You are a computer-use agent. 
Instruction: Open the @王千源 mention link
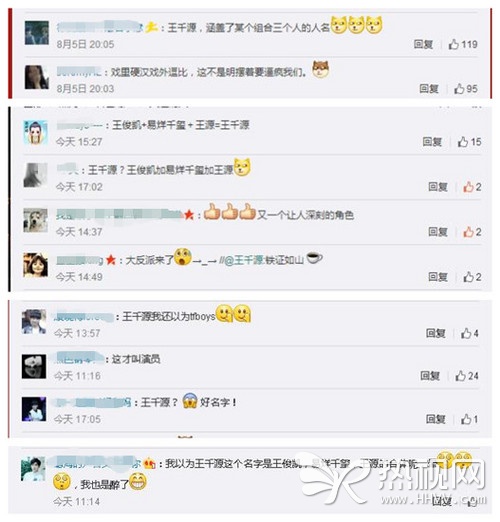tap(245, 260)
